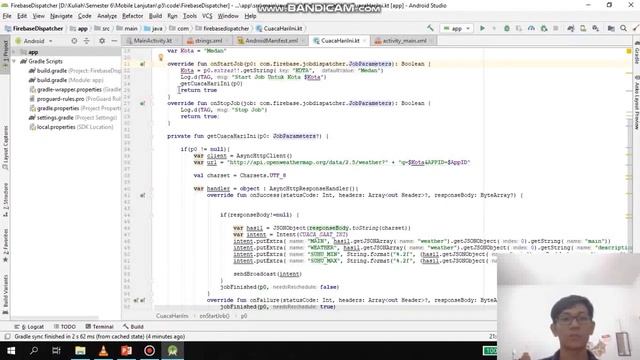Click Android Studio icon on taskbar

click(x=172, y=350)
